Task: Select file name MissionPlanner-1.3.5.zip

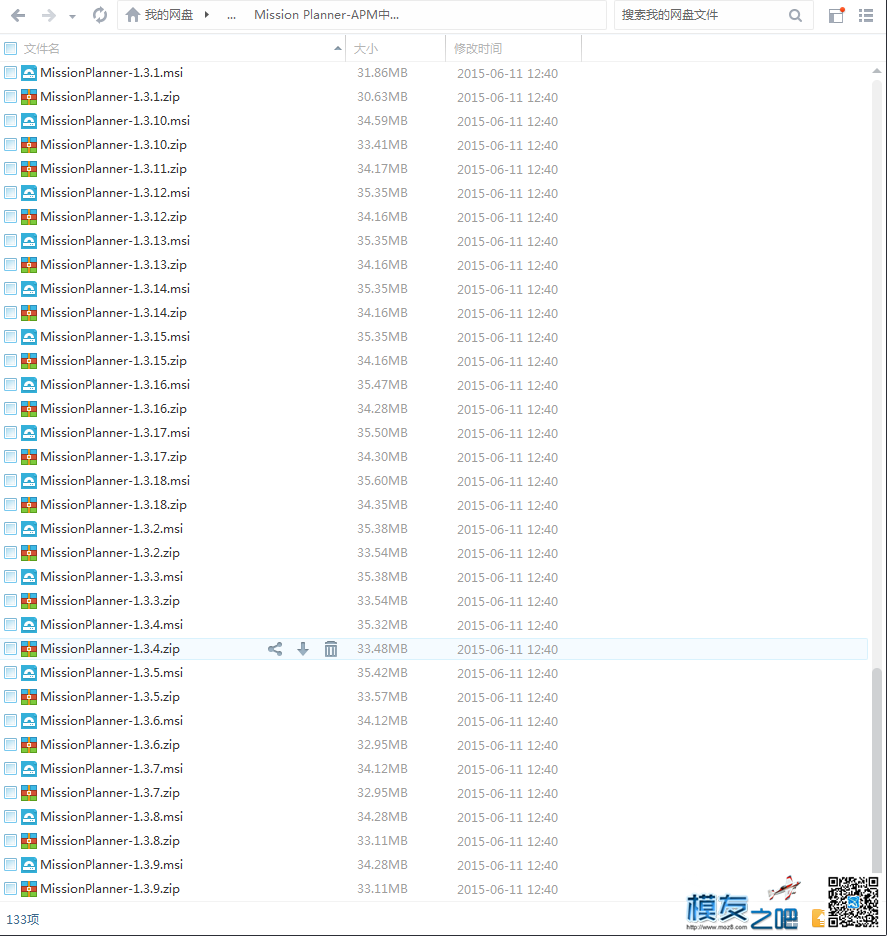Action: coord(110,697)
